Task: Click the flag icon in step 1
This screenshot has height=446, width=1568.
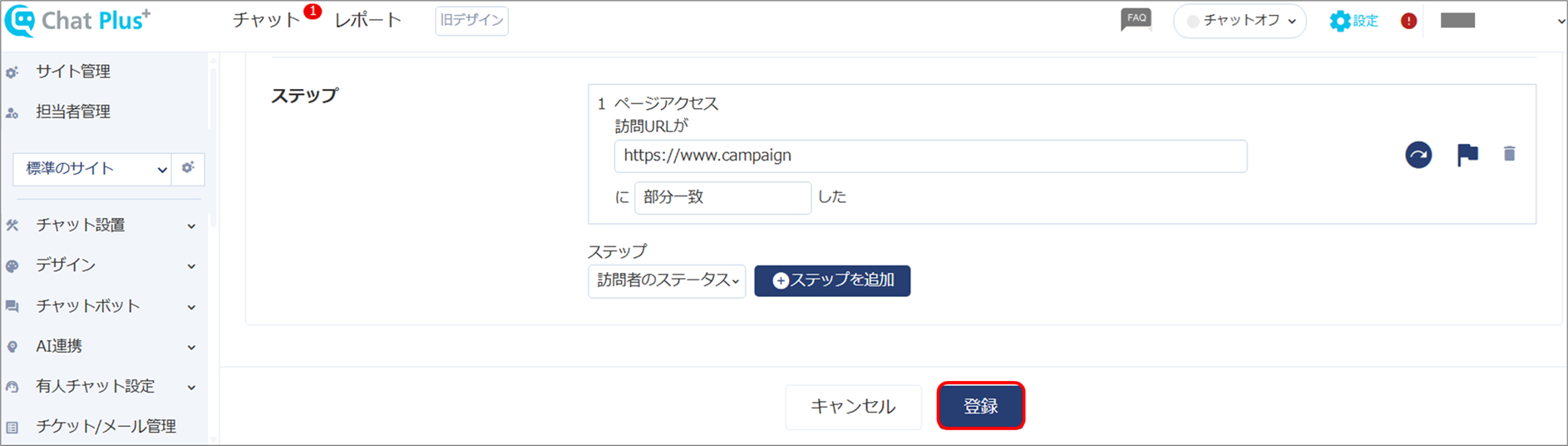Action: click(x=1467, y=155)
